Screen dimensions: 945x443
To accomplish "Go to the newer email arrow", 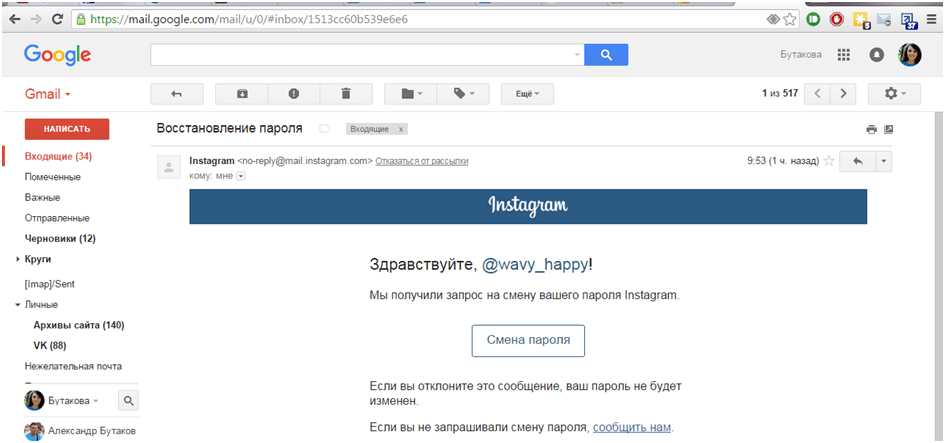I will click(x=817, y=94).
